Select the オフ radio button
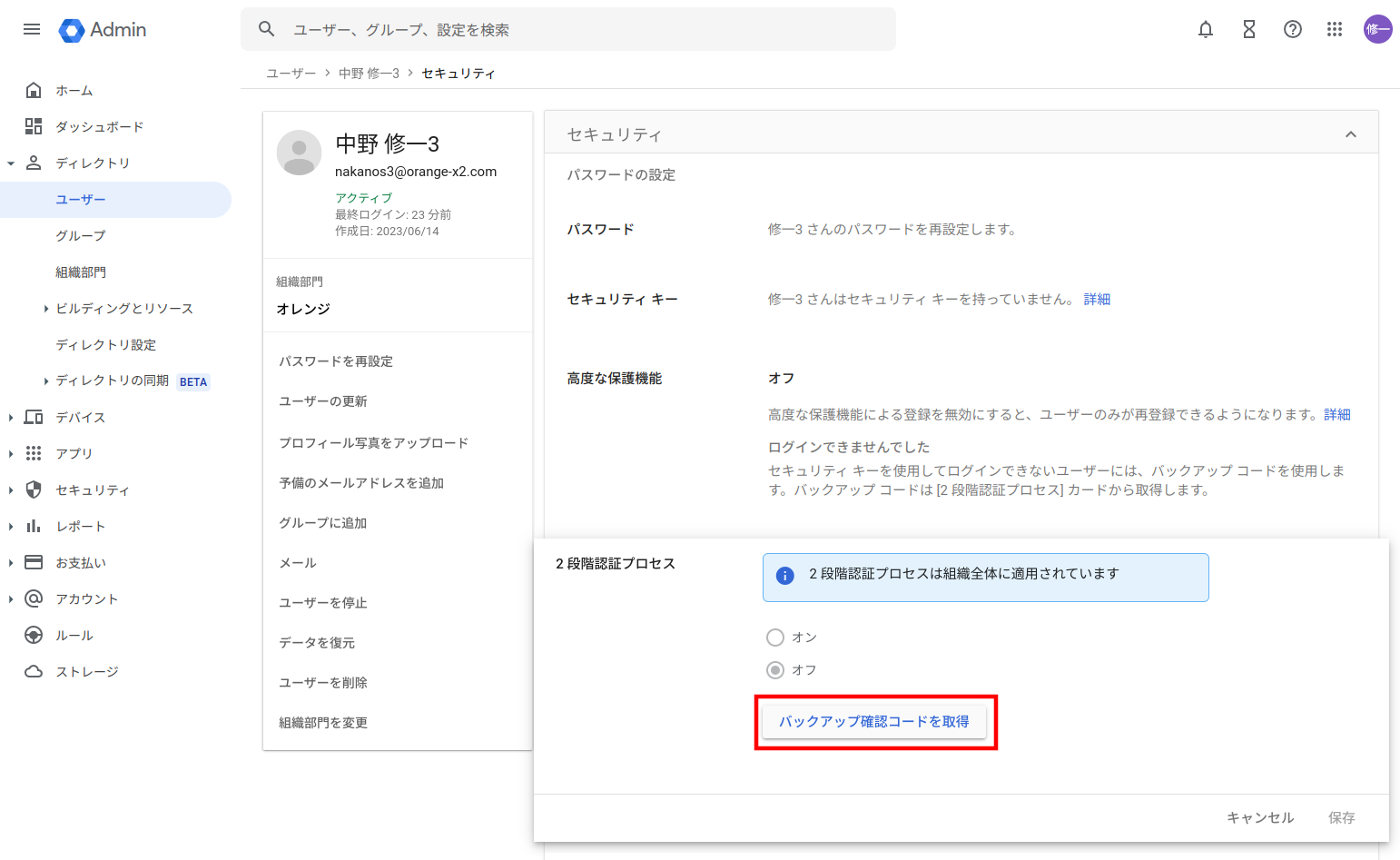This screenshot has height=860, width=1400. 775,670
